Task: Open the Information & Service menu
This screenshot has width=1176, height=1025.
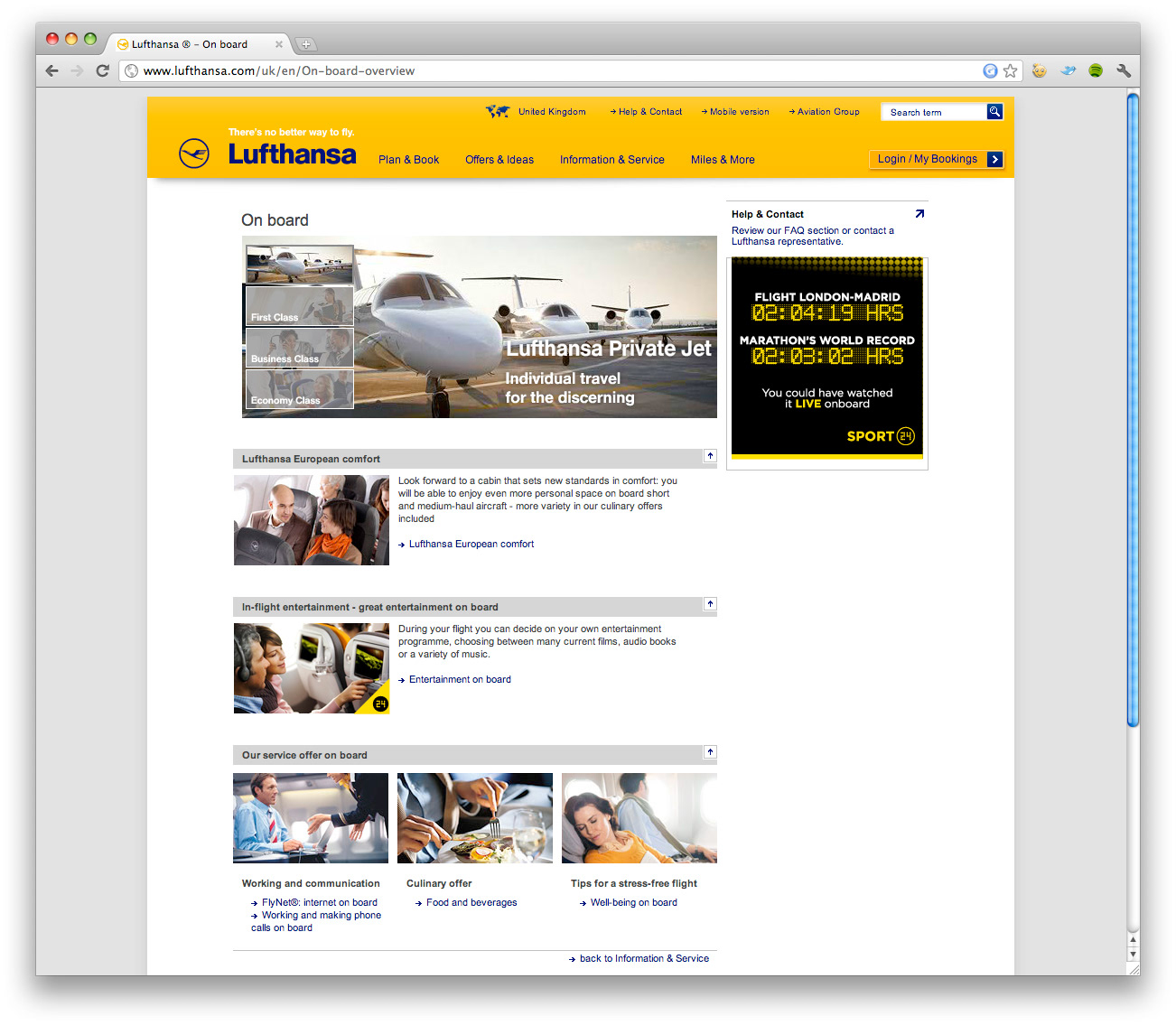Action: tap(611, 160)
